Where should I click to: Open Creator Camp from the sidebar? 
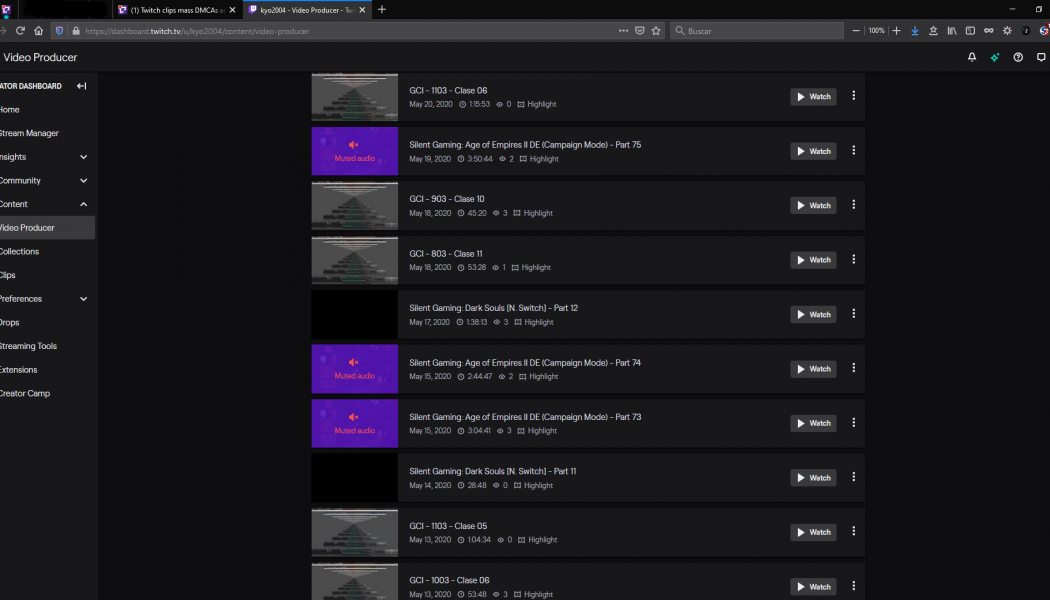tap(25, 393)
